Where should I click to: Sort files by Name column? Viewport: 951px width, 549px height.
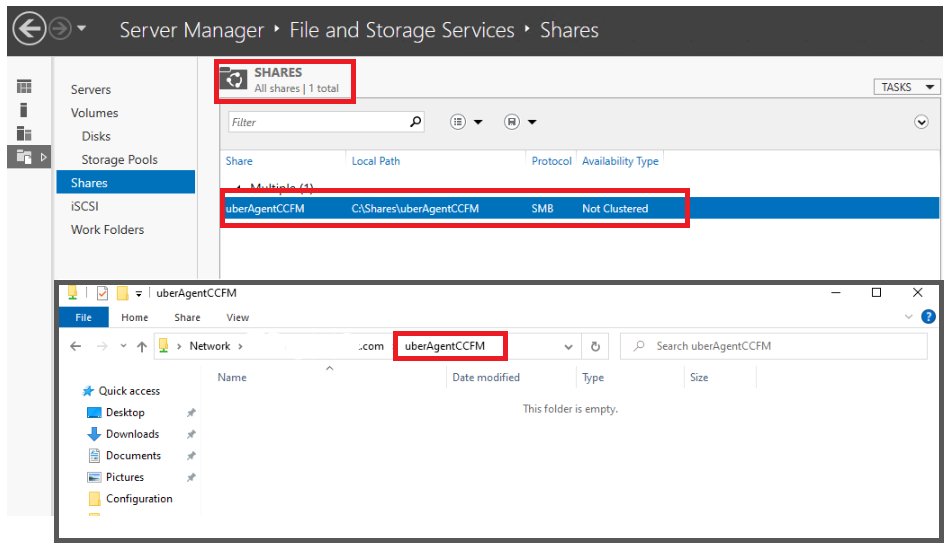coord(232,377)
